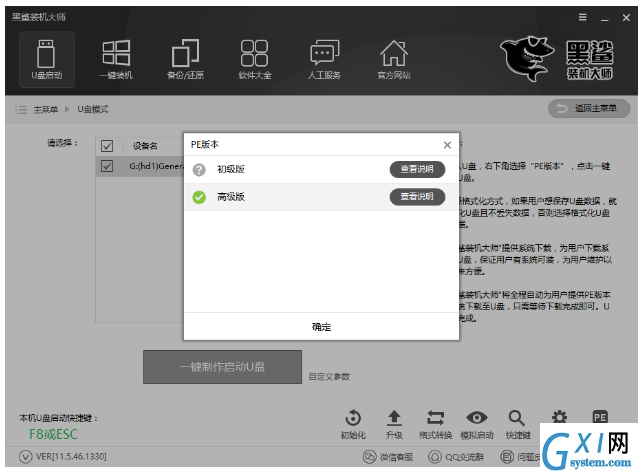Confirm with the 确定 button

point(321,327)
